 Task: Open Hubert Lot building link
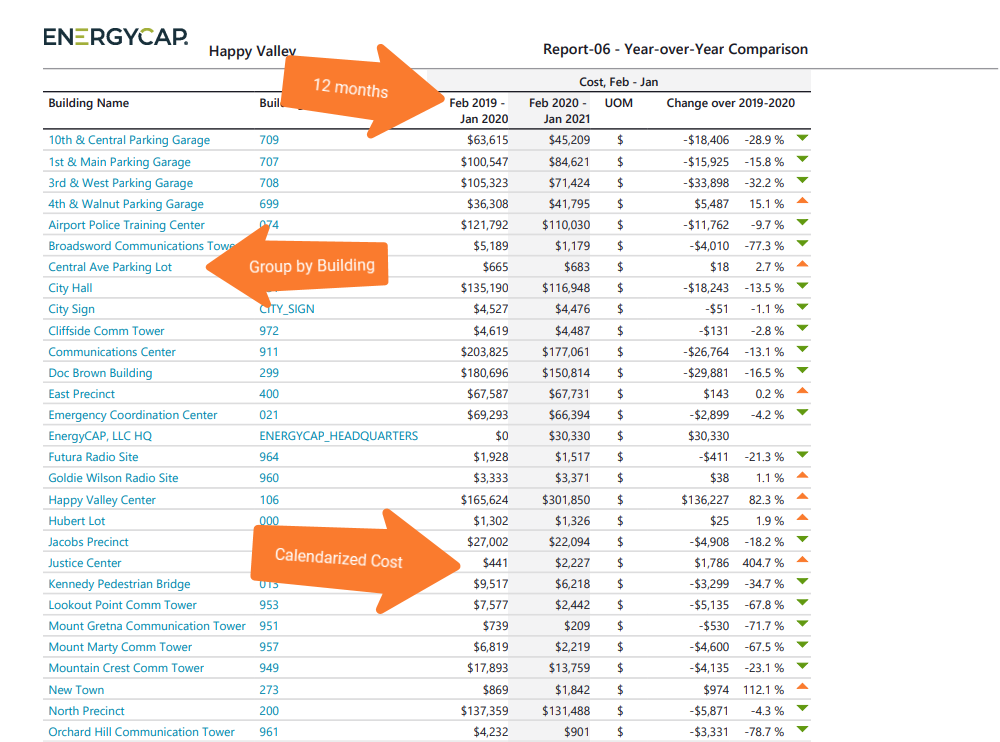tap(77, 521)
